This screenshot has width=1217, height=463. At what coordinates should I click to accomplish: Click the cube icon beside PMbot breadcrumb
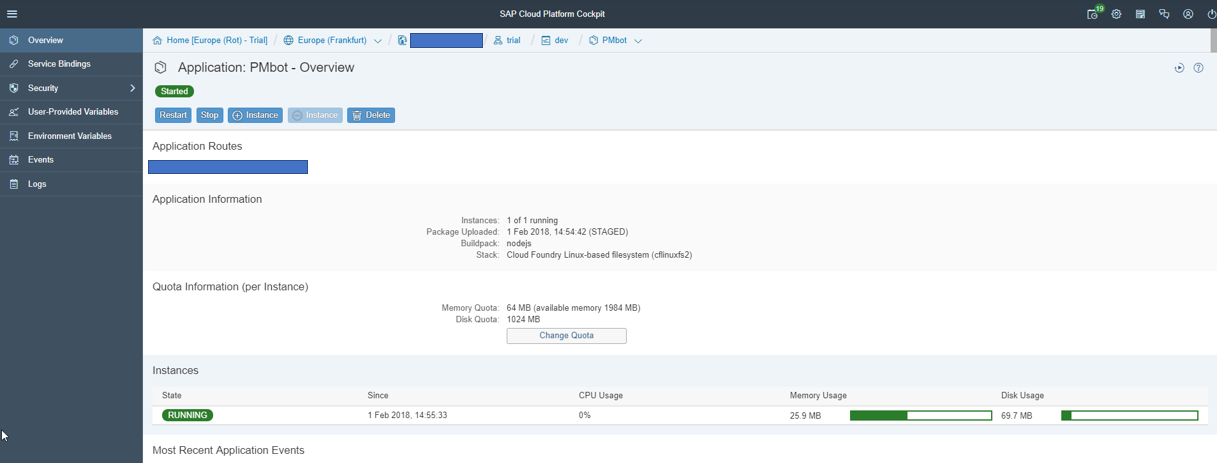pyautogui.click(x=594, y=41)
